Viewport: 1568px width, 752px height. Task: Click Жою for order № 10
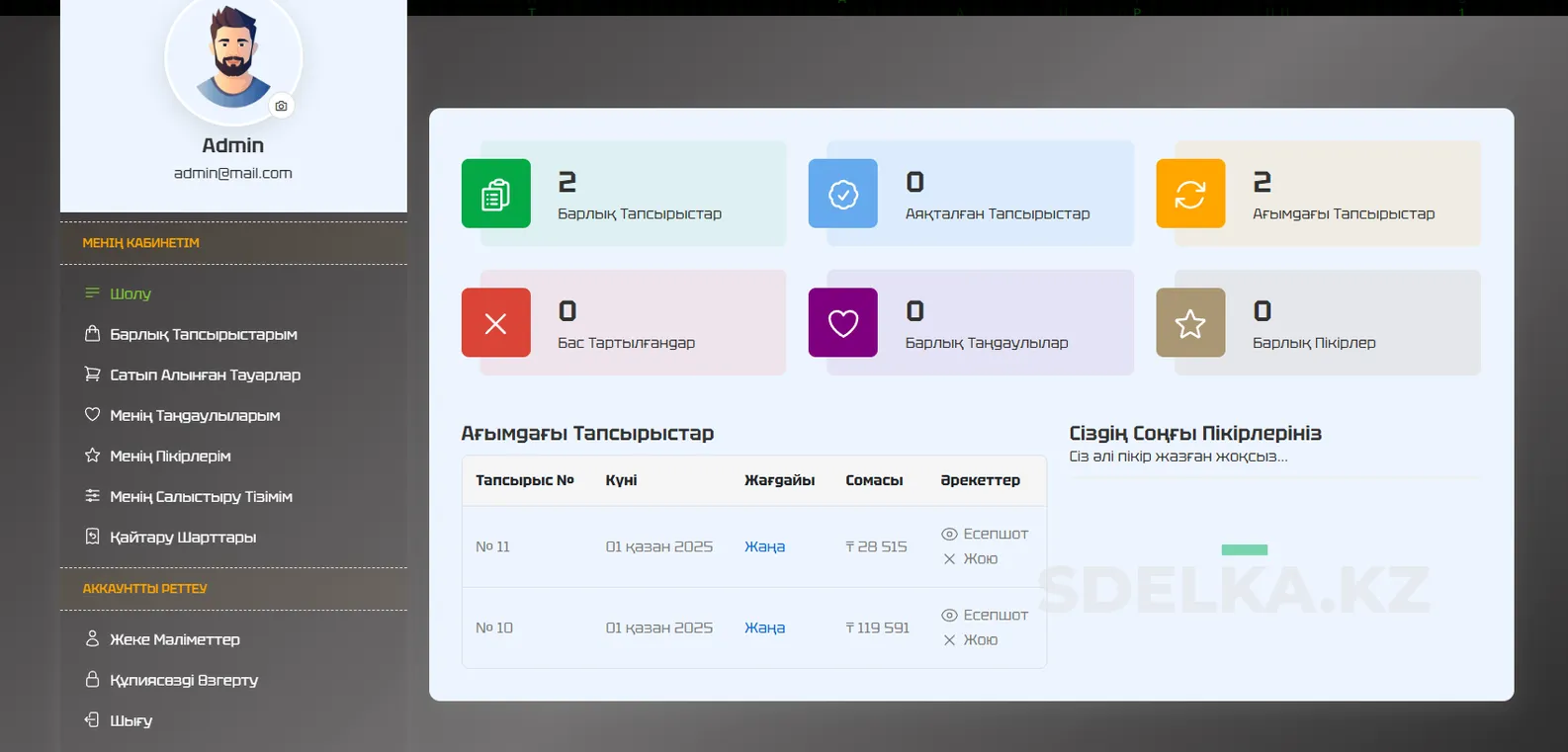click(x=979, y=639)
